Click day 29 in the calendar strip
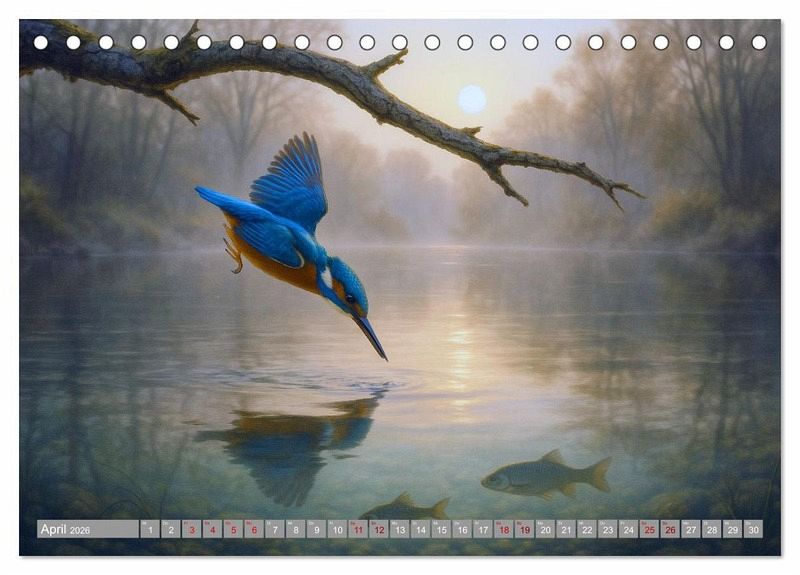The height and width of the screenshot is (575, 800). [x=733, y=529]
